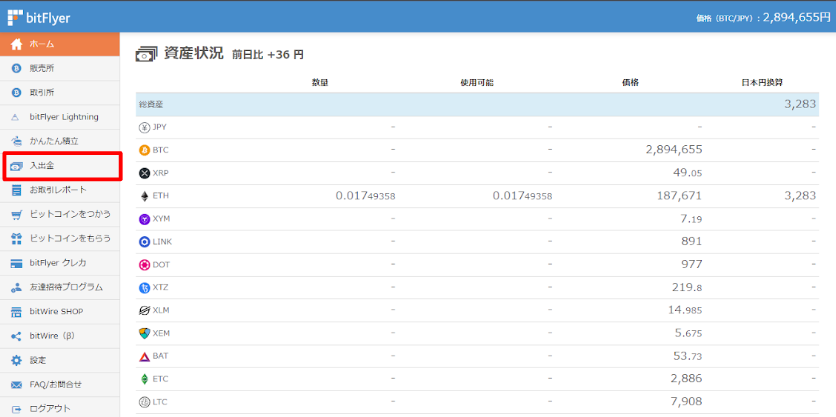
Task: Click the bitFlyer logo in header
Action: pyautogui.click(x=38, y=18)
